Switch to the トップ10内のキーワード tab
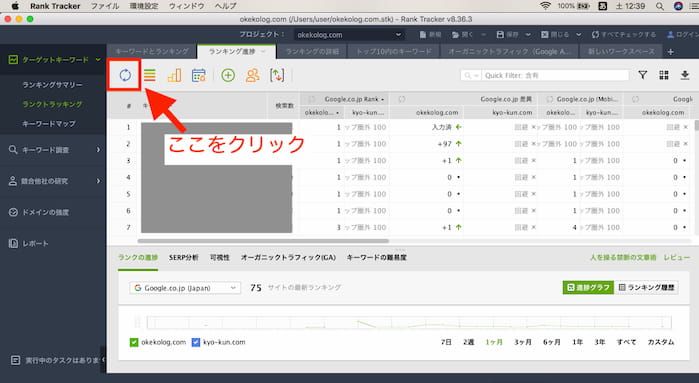This screenshot has width=699, height=383. (394, 52)
